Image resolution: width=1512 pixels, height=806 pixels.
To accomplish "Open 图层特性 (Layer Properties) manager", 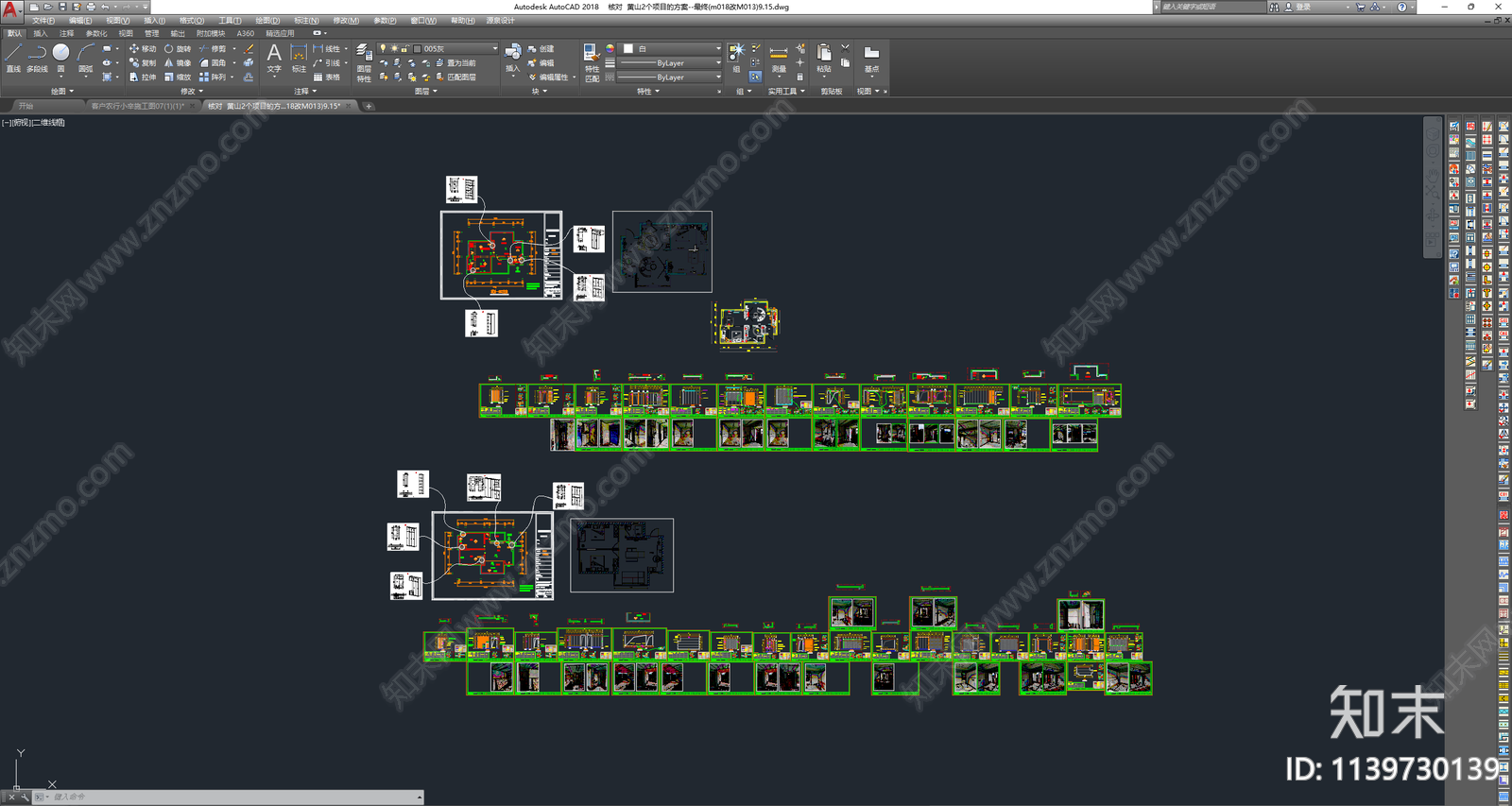I will pos(364,62).
